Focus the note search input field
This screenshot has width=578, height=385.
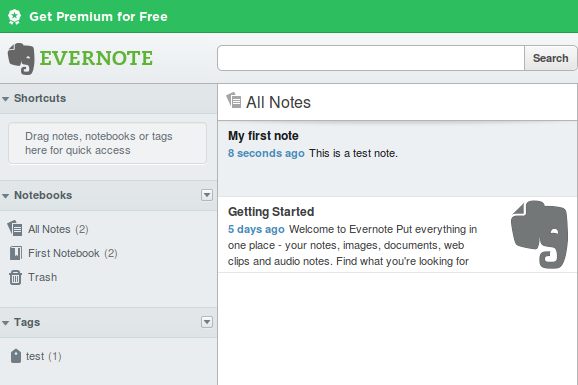pyautogui.click(x=371, y=58)
